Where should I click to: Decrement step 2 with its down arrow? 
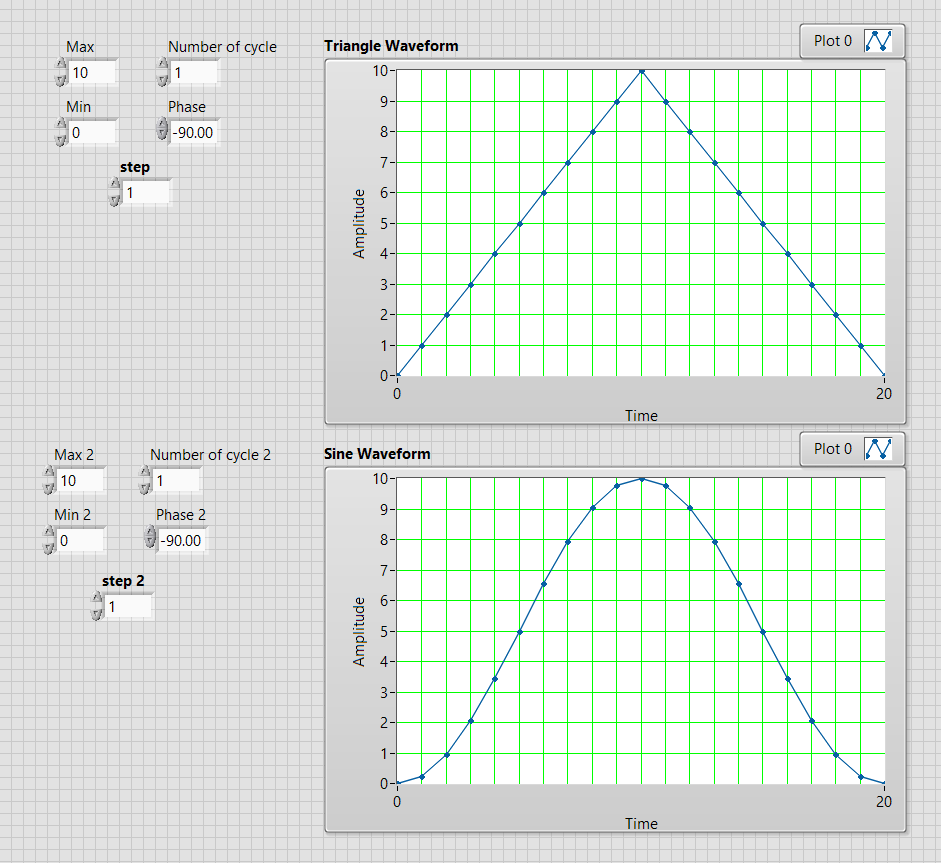coord(97,613)
